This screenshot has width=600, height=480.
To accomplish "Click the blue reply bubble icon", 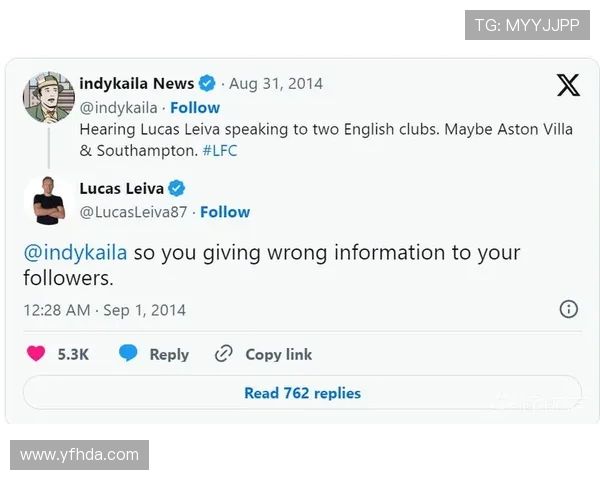I will 128,353.
